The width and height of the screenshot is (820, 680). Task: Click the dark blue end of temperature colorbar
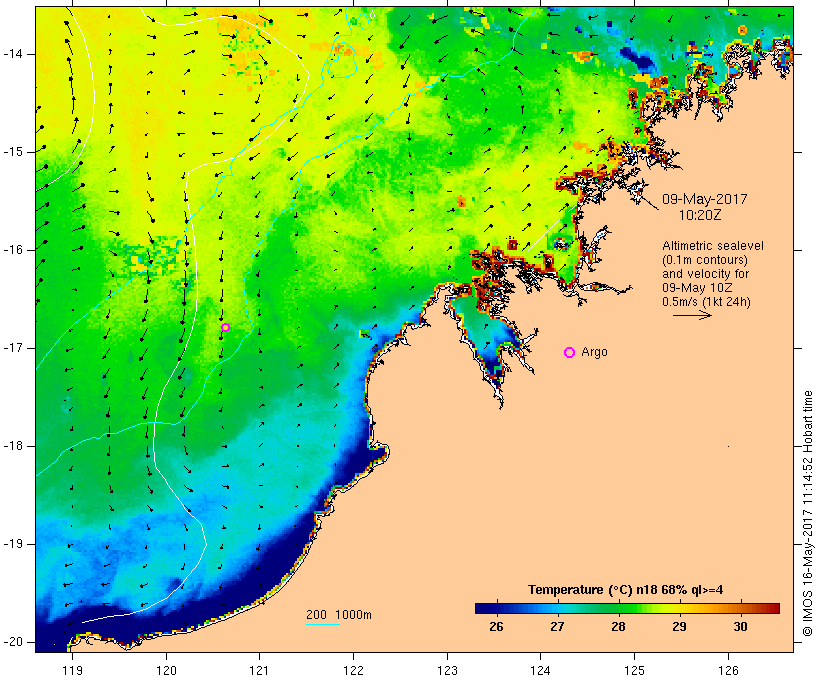484,608
